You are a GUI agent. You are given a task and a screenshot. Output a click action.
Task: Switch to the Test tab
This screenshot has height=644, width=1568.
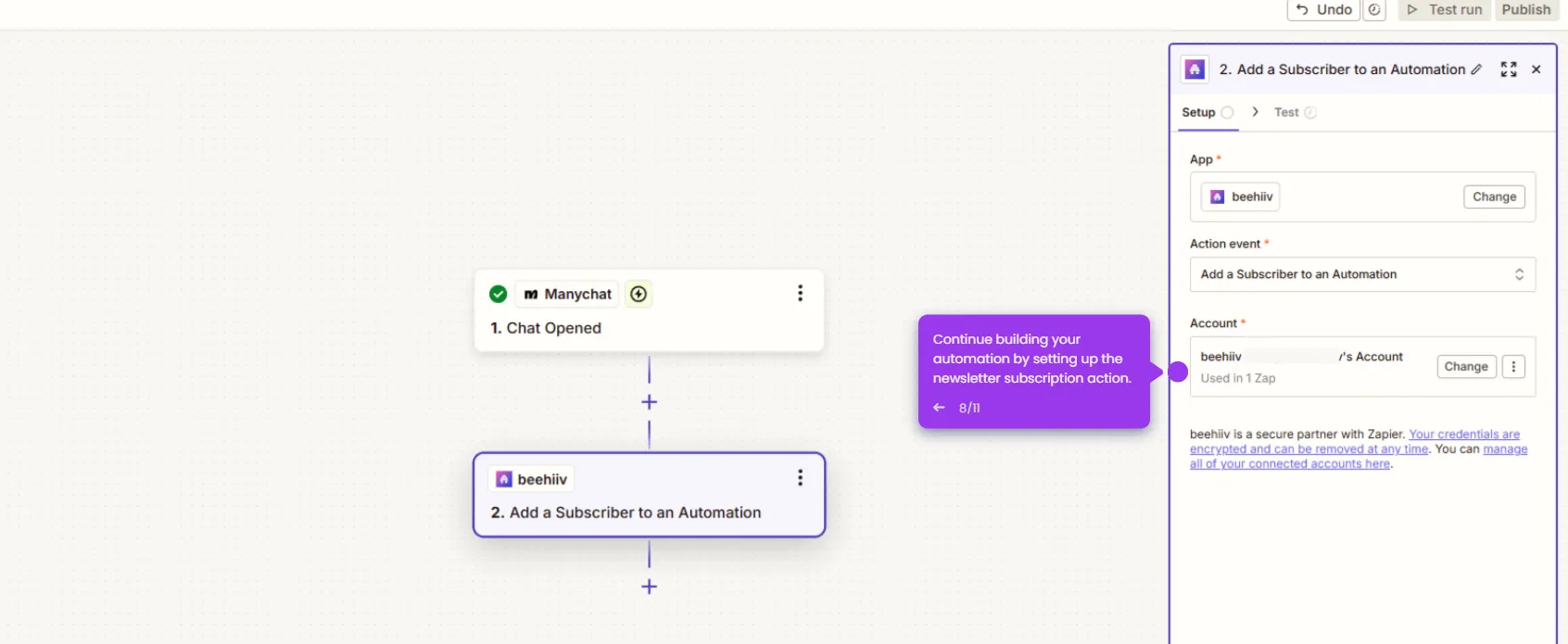click(x=1295, y=112)
